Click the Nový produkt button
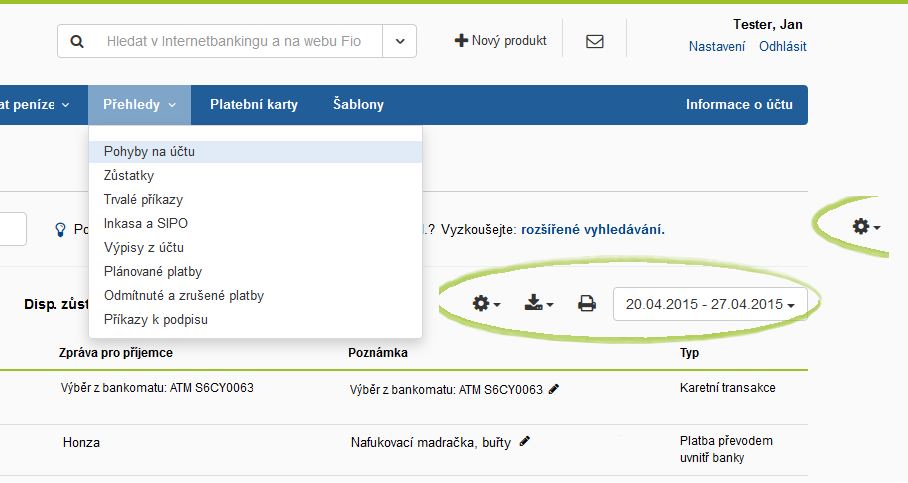 coord(501,41)
